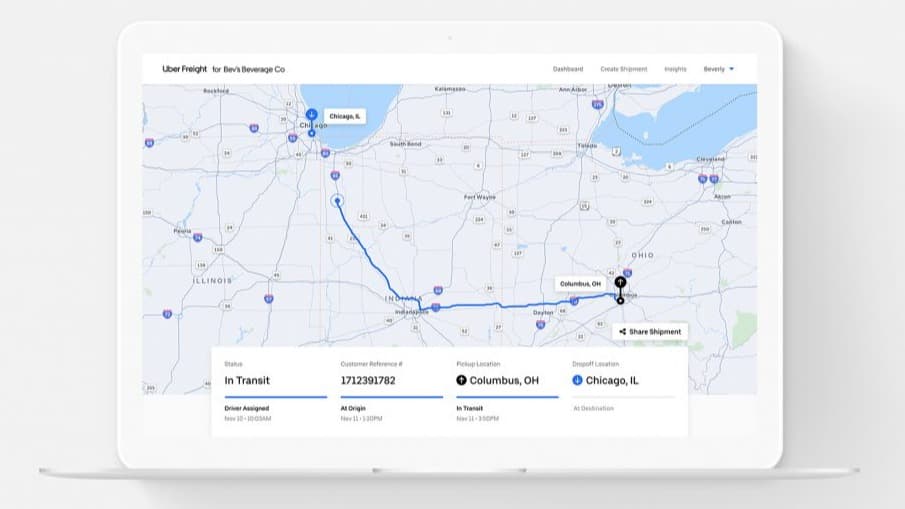Open the Create Shipment page
This screenshot has width=905, height=509.
[x=624, y=69]
